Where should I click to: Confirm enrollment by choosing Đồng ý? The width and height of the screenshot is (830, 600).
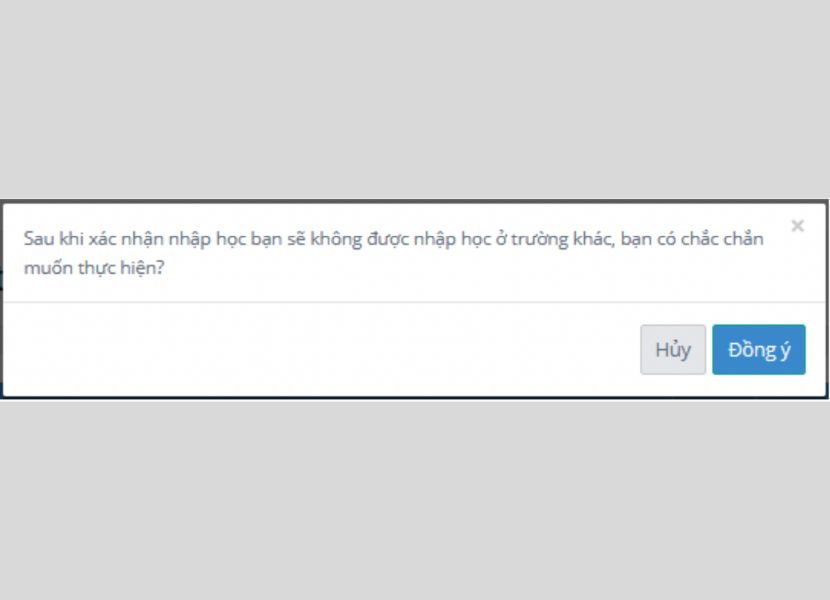point(759,350)
